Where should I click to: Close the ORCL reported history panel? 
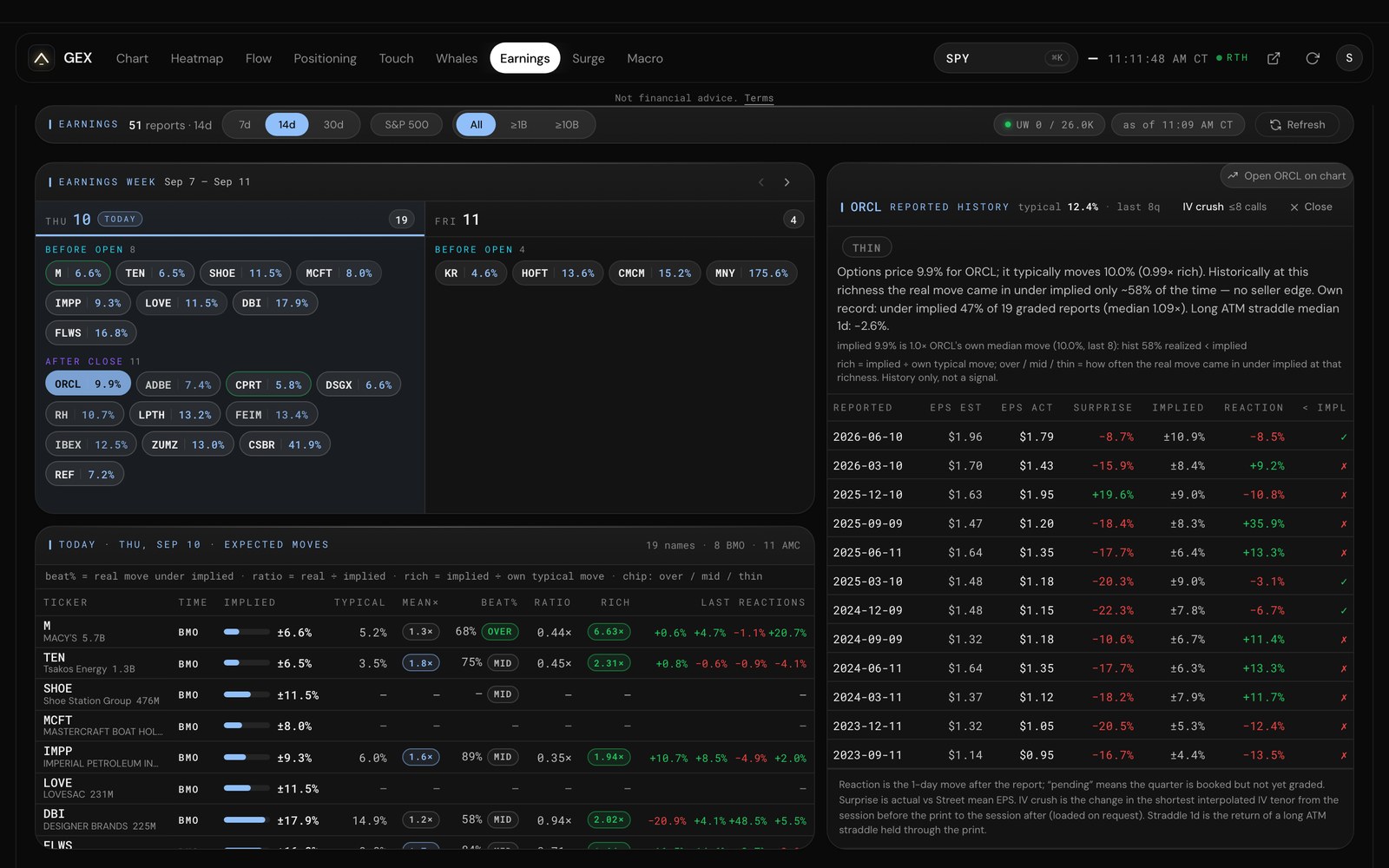[x=1311, y=207]
